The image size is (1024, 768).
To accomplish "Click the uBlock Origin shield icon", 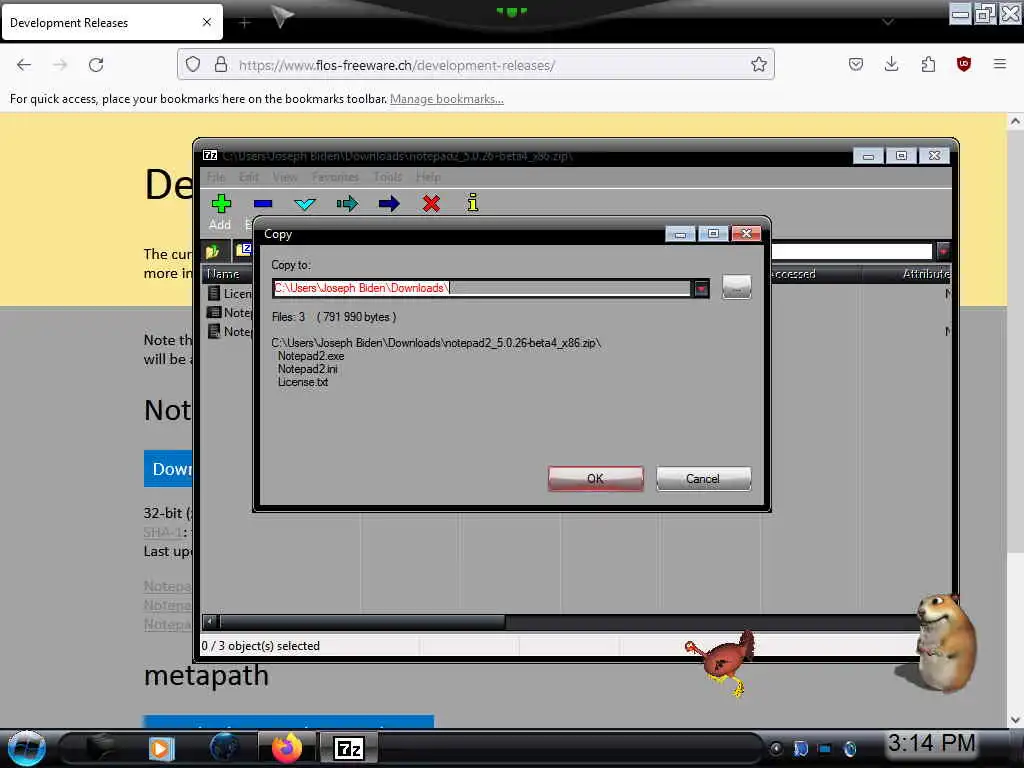I will pos(964,64).
